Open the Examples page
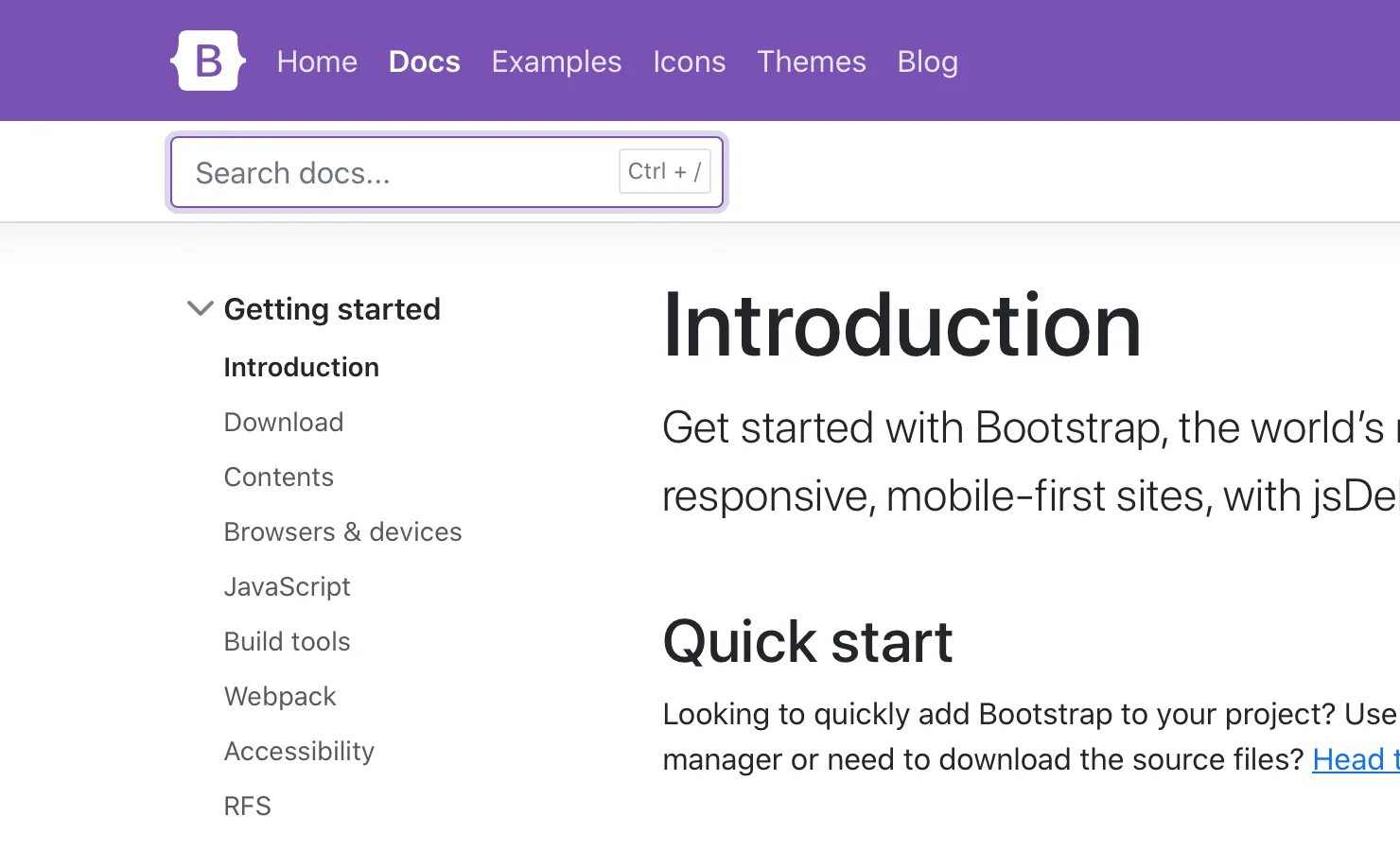The height and width of the screenshot is (851, 1400). tap(556, 61)
